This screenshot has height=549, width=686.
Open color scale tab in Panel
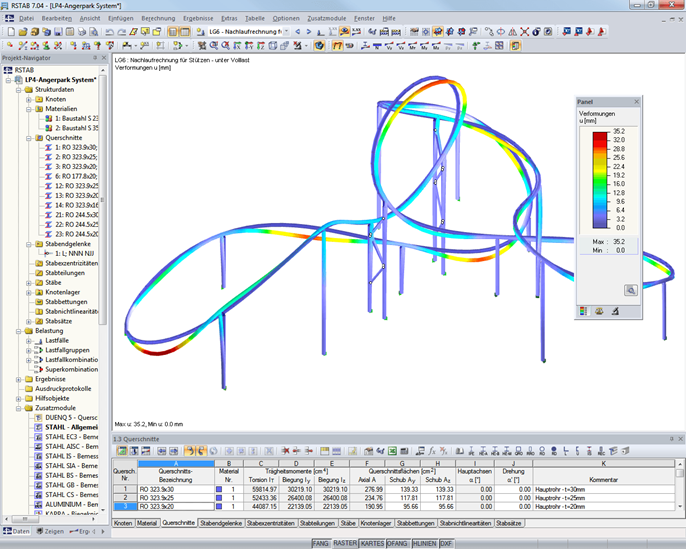583,311
